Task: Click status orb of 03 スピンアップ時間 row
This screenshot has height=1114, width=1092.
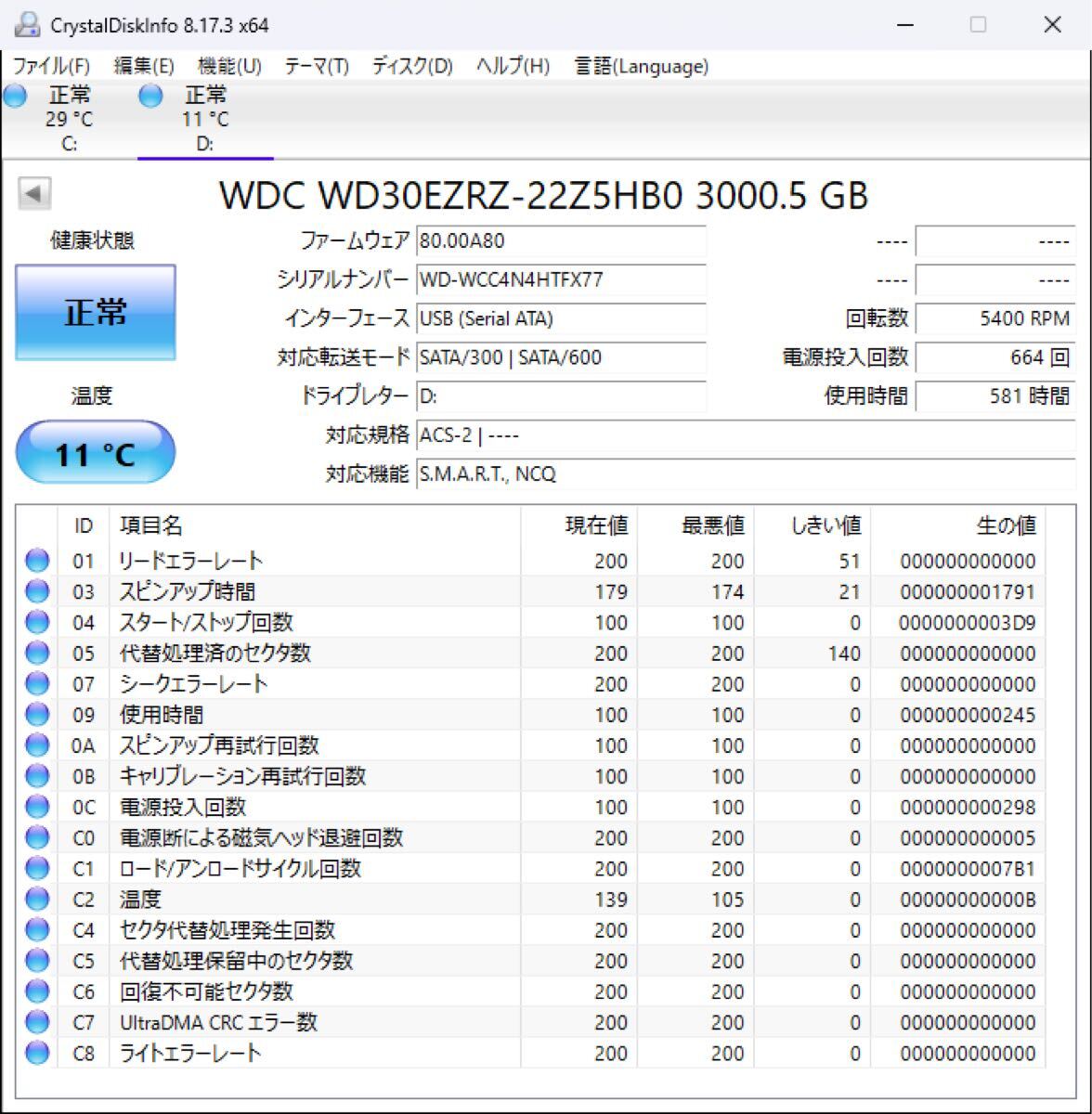Action: (37, 591)
